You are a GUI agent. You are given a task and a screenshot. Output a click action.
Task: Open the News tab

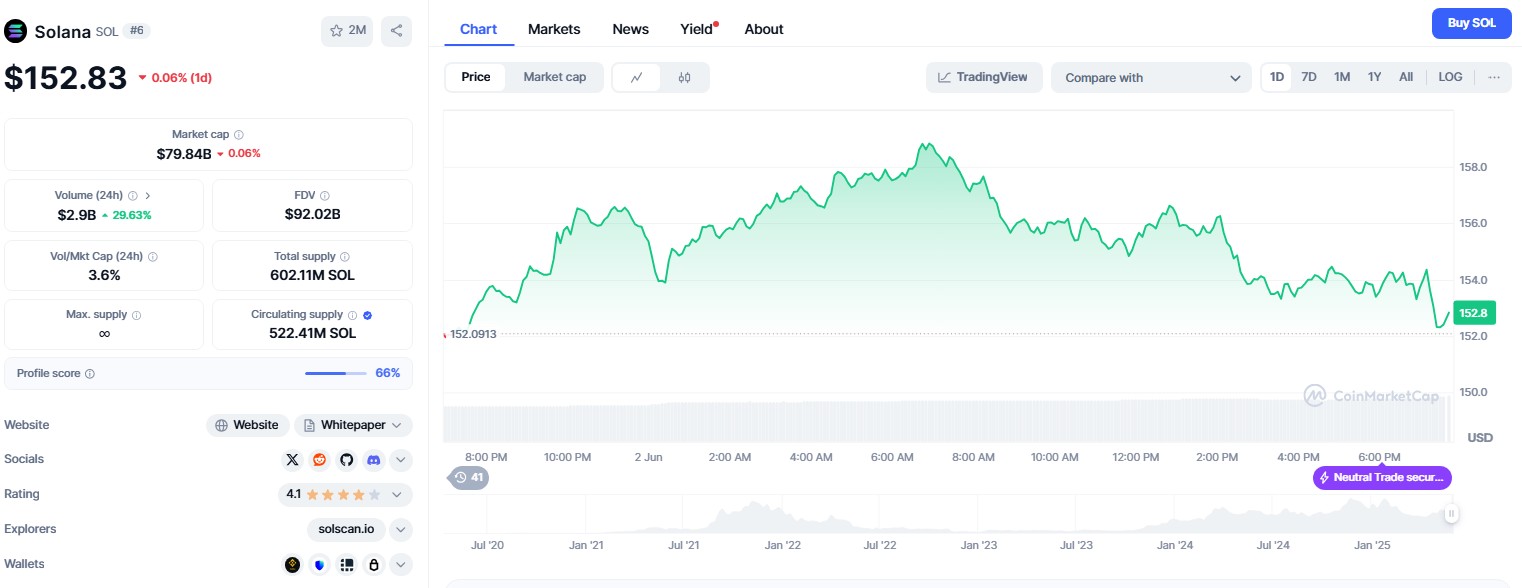[630, 29]
